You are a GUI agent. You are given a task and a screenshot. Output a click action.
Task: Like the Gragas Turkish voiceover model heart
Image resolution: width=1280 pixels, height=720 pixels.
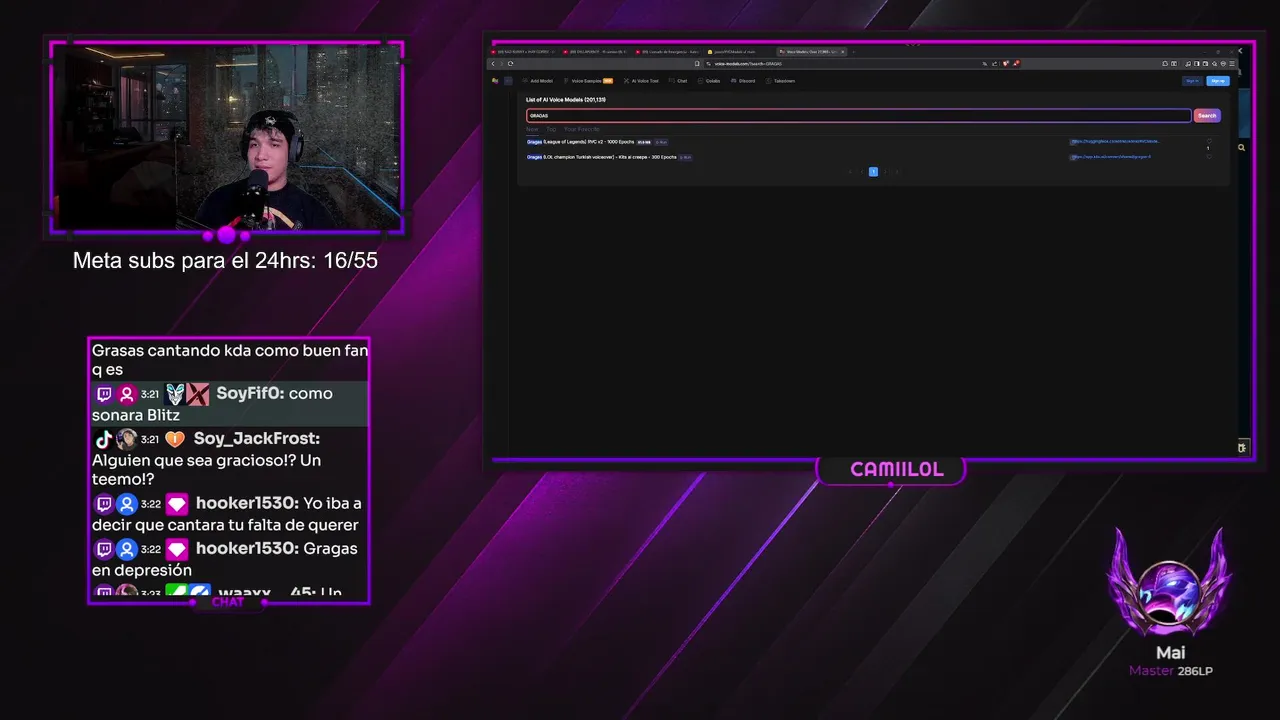click(1209, 157)
